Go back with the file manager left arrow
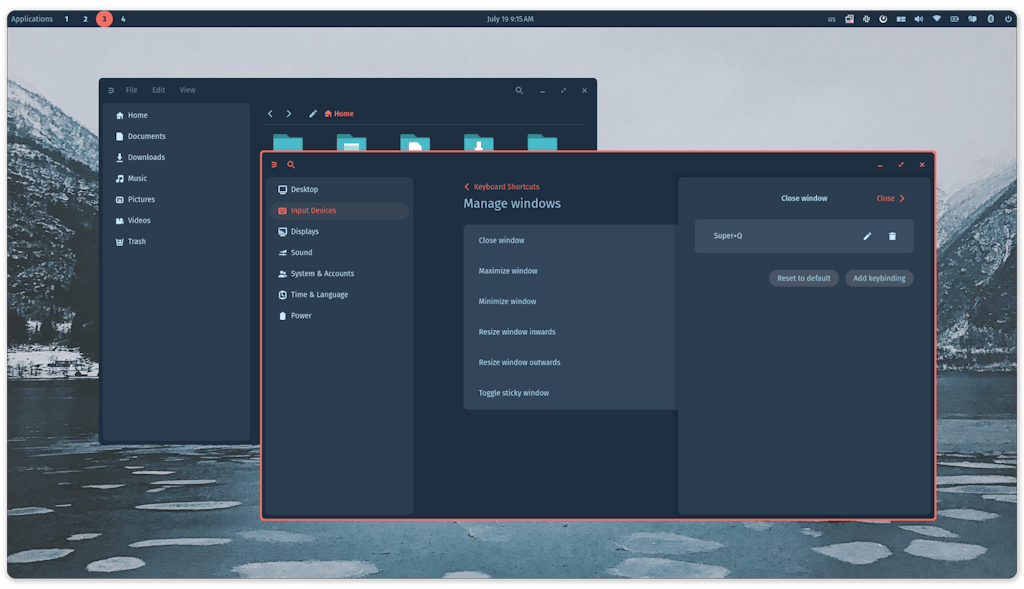1024x589 pixels. point(270,114)
